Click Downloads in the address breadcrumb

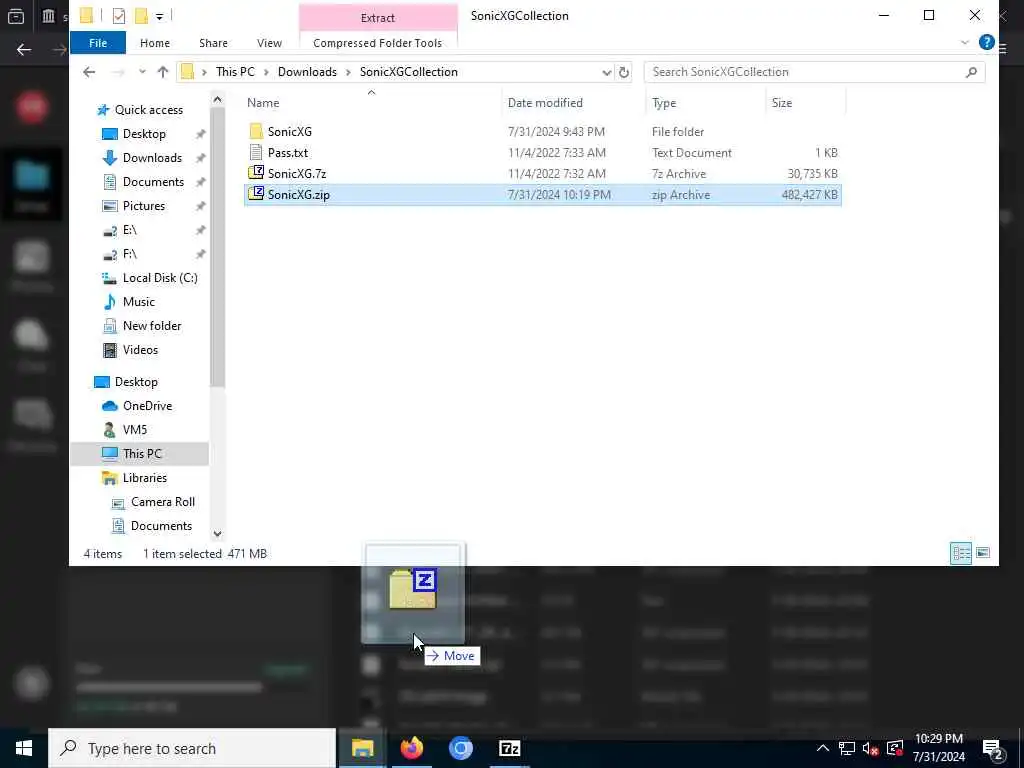307,72
